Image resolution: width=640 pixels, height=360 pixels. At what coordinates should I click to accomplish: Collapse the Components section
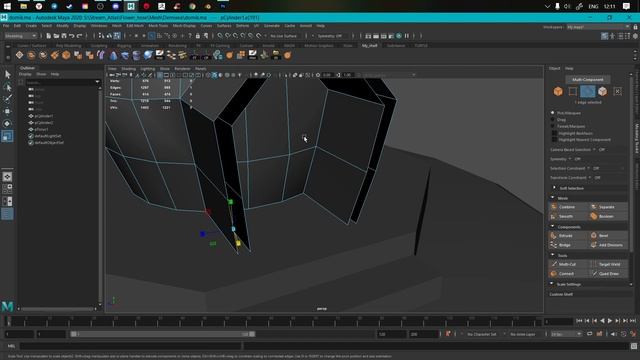553,227
